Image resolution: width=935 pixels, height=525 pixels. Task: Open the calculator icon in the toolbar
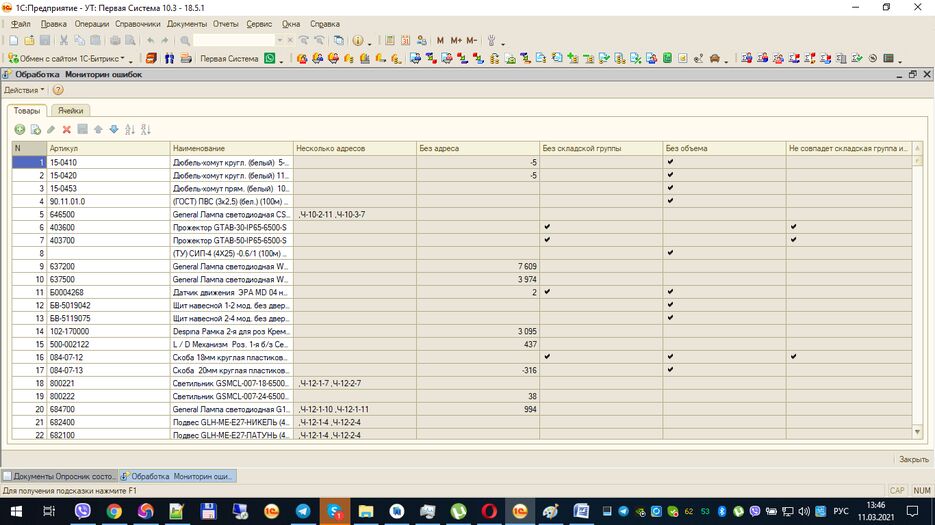coord(390,41)
